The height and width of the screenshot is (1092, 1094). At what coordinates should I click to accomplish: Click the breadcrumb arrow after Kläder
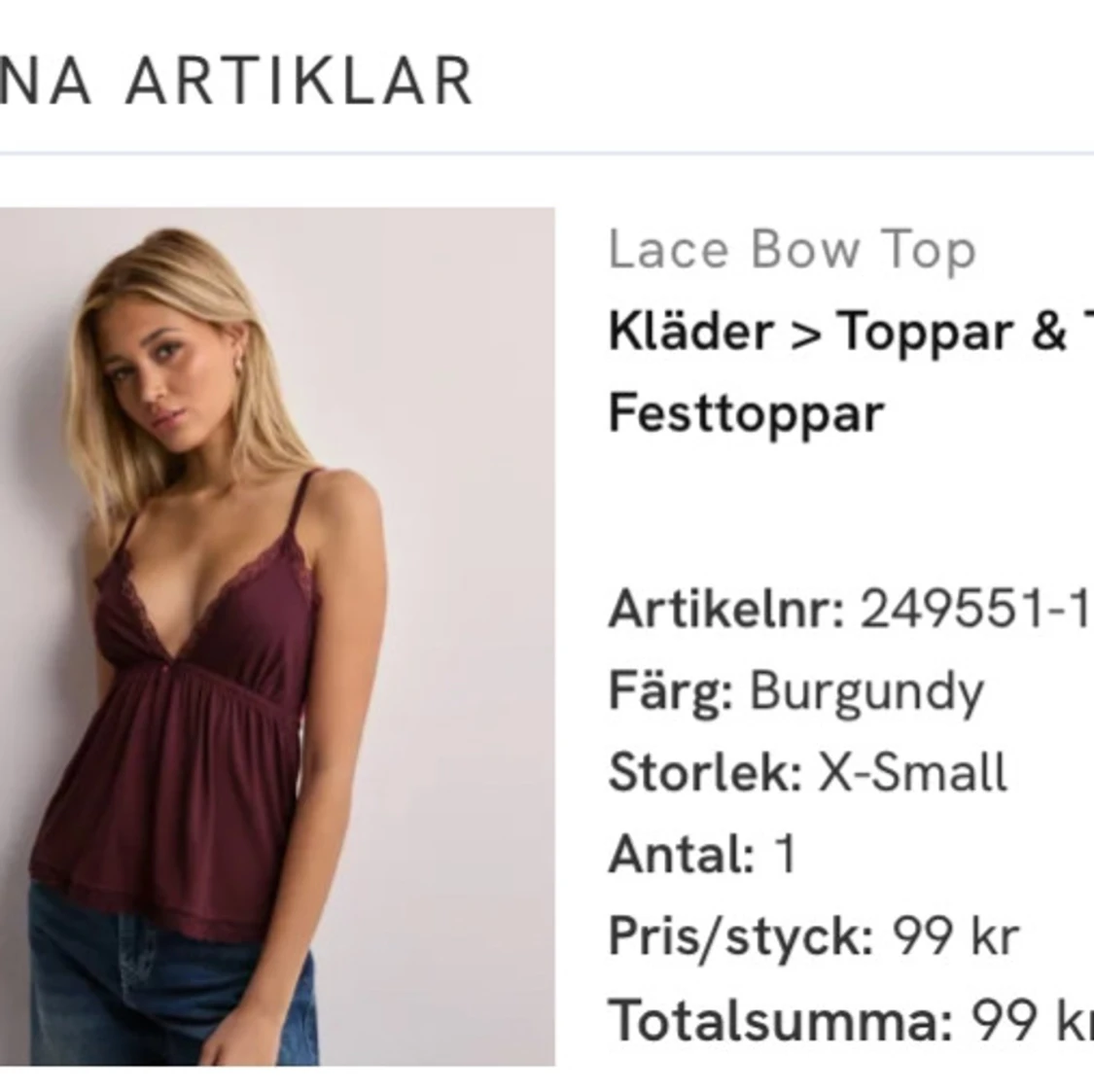point(806,335)
